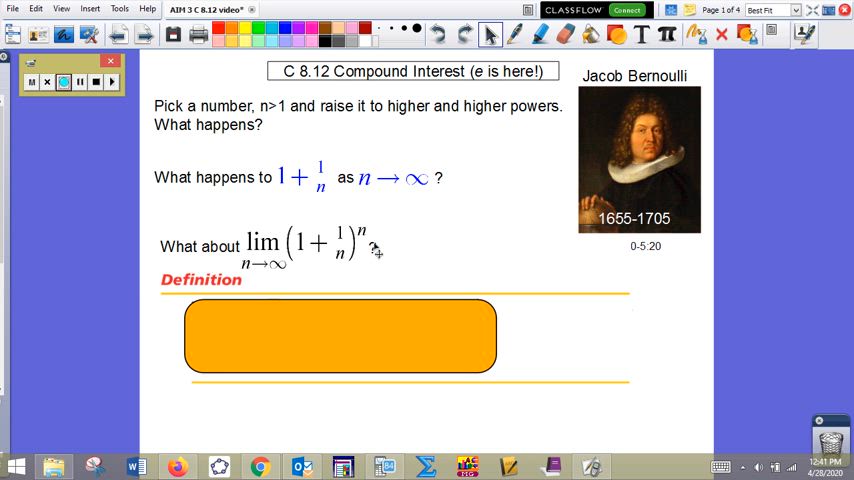The image size is (854, 480).
Task: Undo the last action
Action: (x=437, y=35)
